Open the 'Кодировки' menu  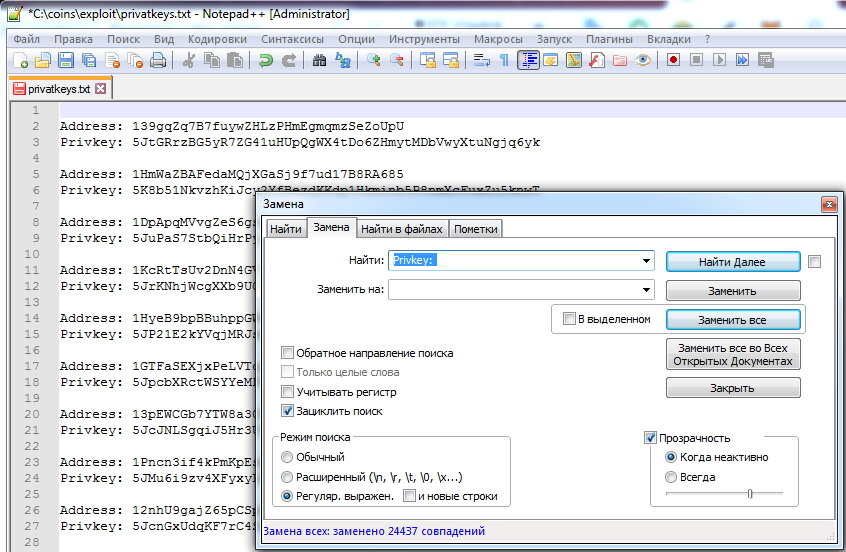(x=217, y=39)
